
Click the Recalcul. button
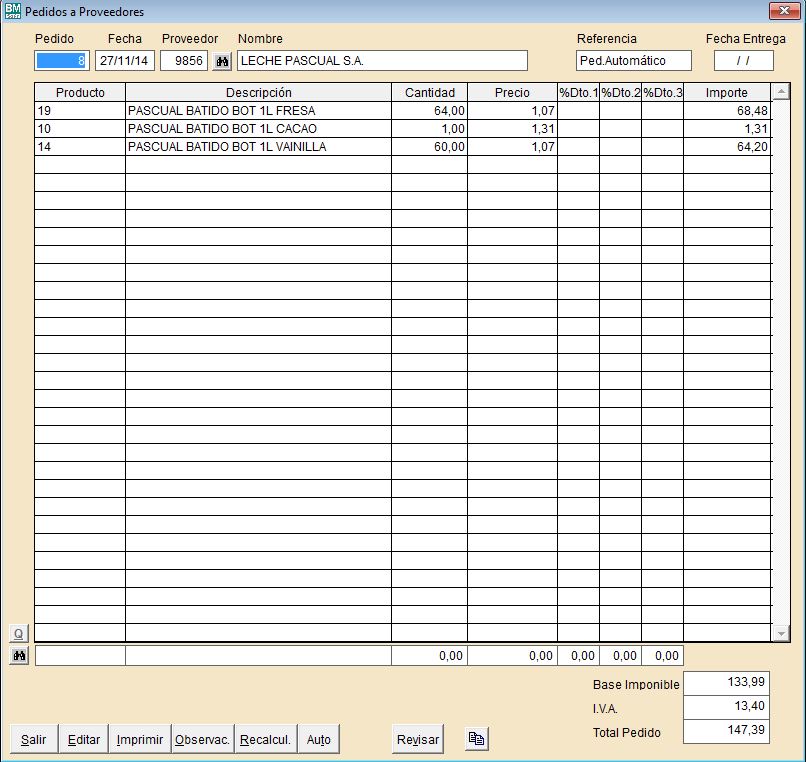pos(266,739)
